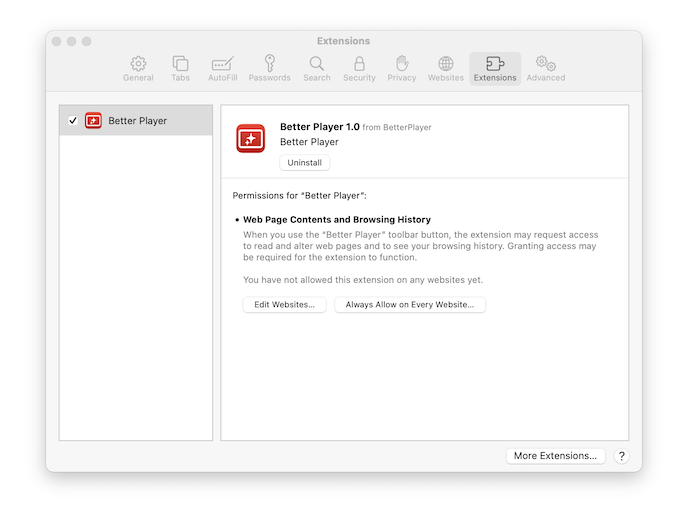This screenshot has width=700, height=508.
Task: Click the Websites tab label
Action: click(x=446, y=78)
